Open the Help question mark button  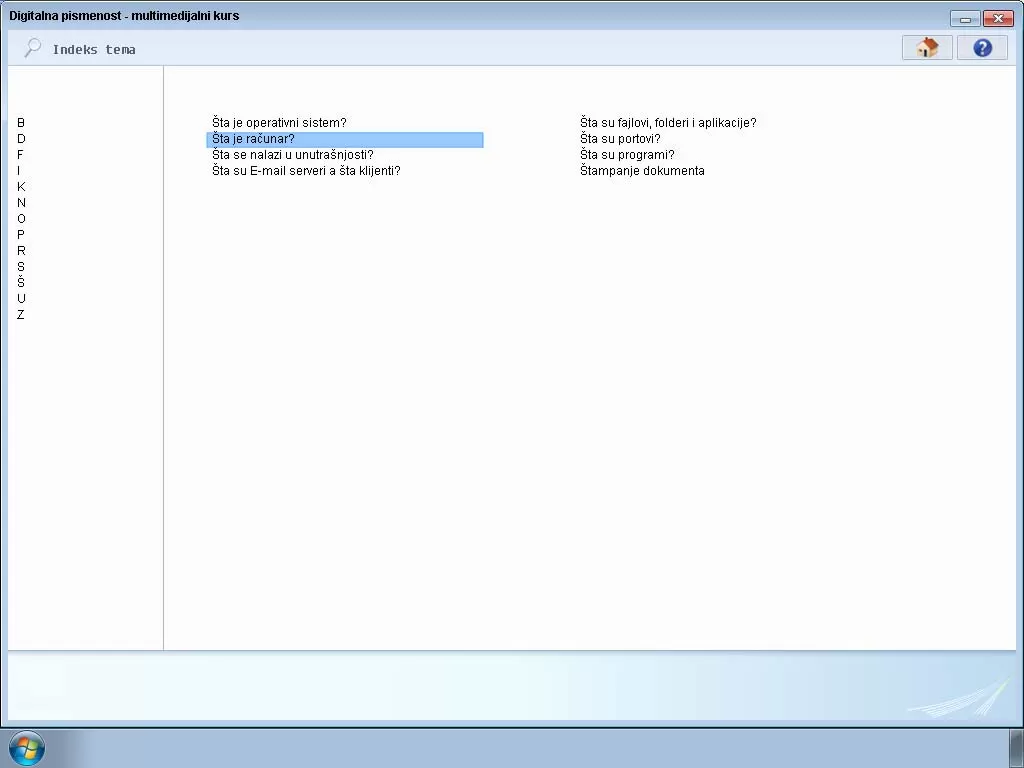click(982, 48)
